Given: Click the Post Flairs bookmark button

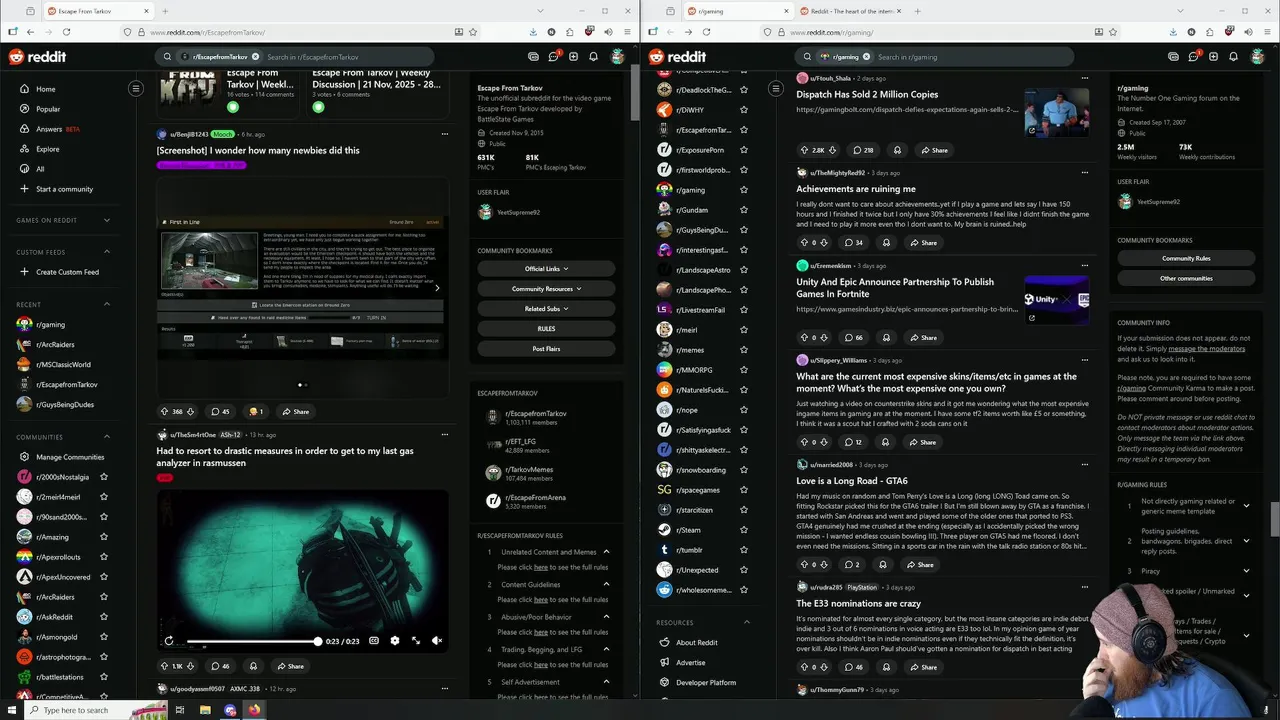Looking at the screenshot, I should click(x=546, y=349).
